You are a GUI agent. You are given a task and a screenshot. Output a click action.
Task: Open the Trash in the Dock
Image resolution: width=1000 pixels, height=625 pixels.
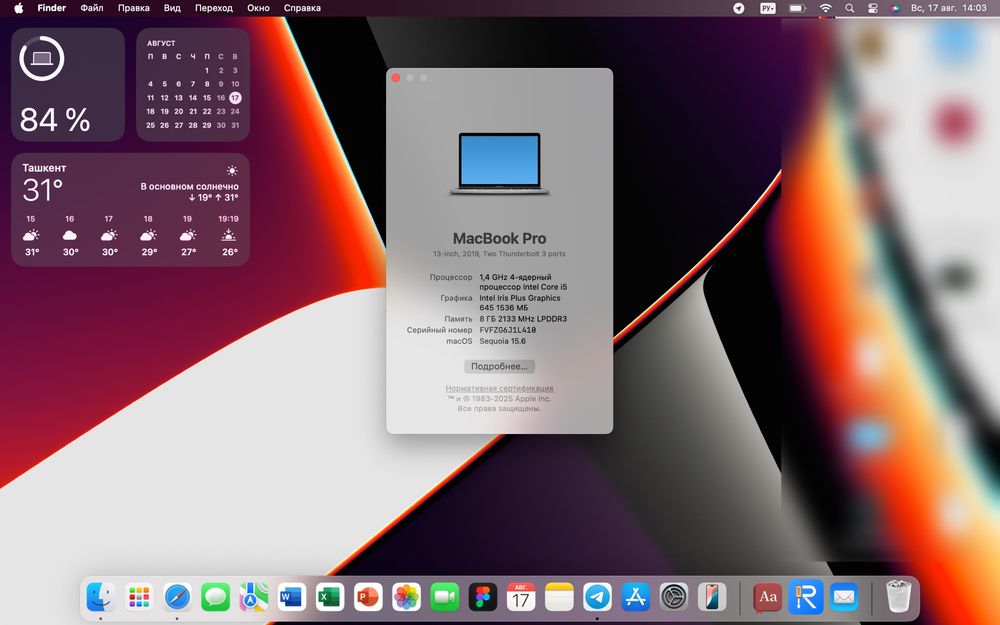pyautogui.click(x=899, y=598)
